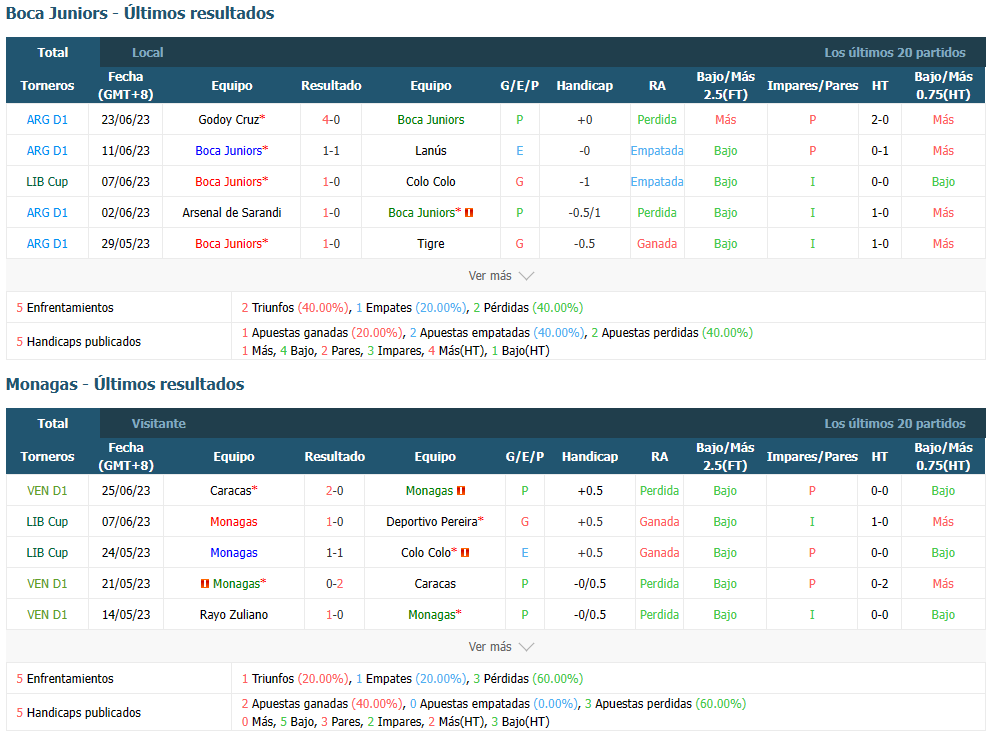Open the 4-0 result of Godoy Cruz match
Image resolution: width=994 pixels, height=739 pixels.
coord(331,120)
